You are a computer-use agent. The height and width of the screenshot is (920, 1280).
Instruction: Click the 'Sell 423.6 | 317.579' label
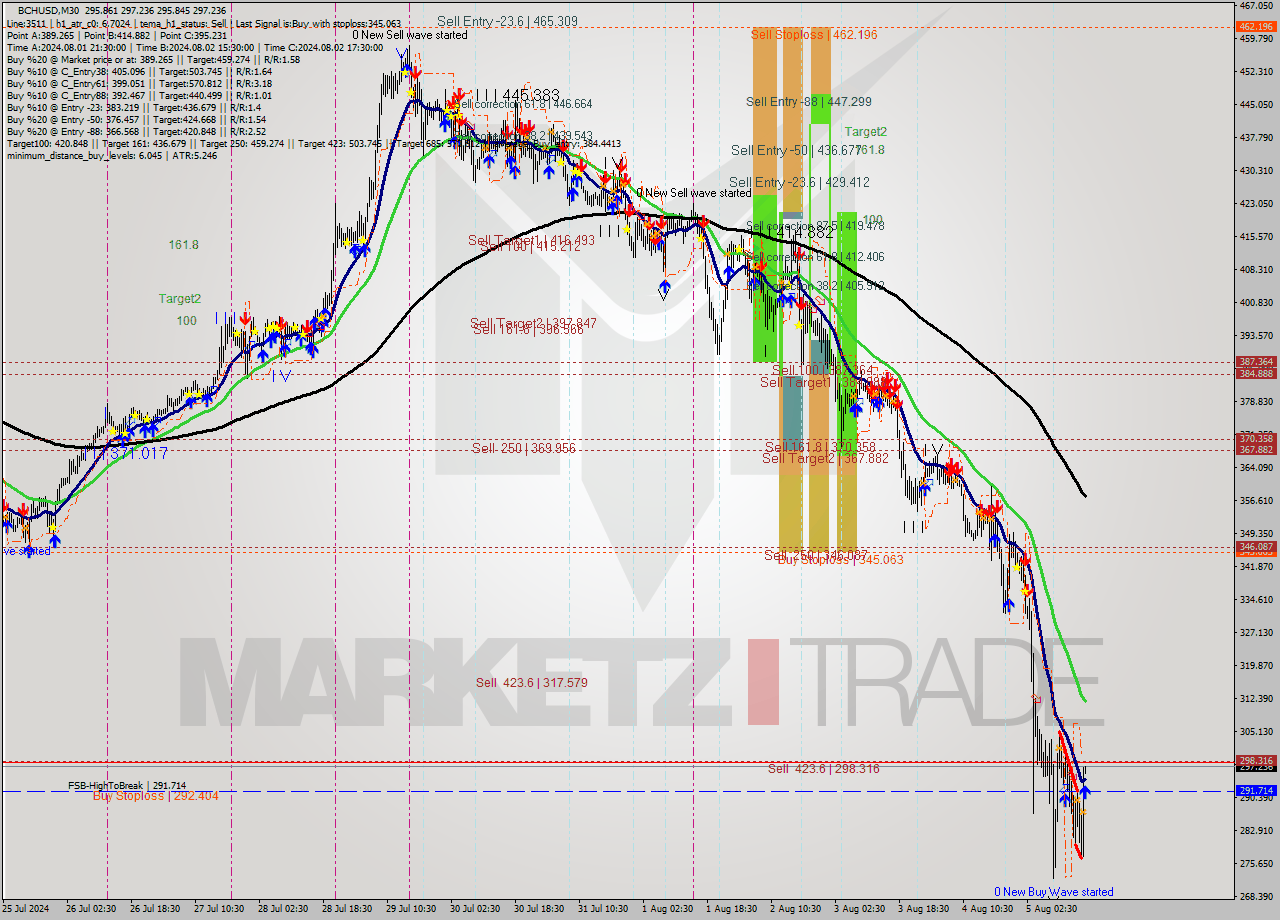[531, 683]
